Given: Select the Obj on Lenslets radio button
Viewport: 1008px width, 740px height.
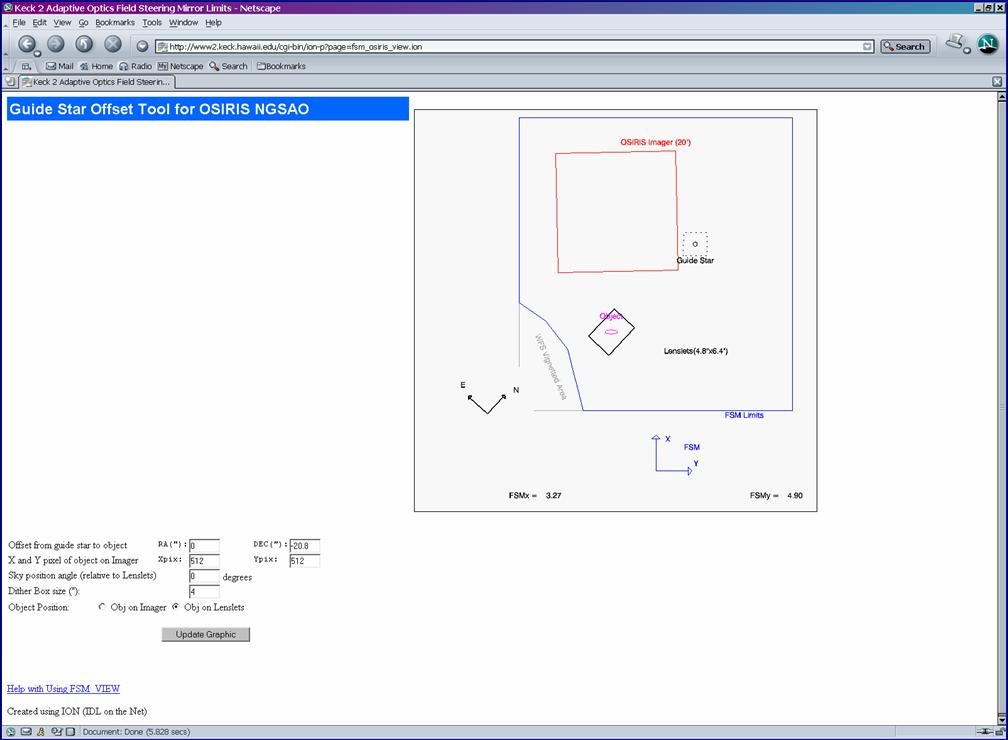Looking at the screenshot, I should coord(176,607).
